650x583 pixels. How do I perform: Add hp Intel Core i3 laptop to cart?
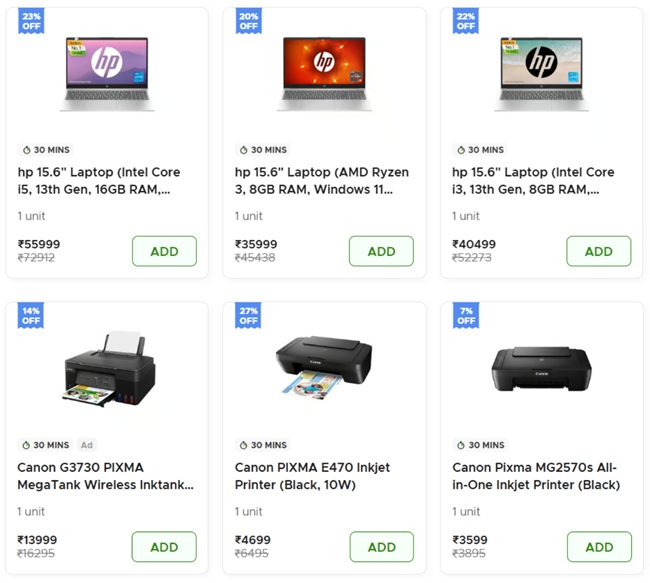[x=598, y=251]
